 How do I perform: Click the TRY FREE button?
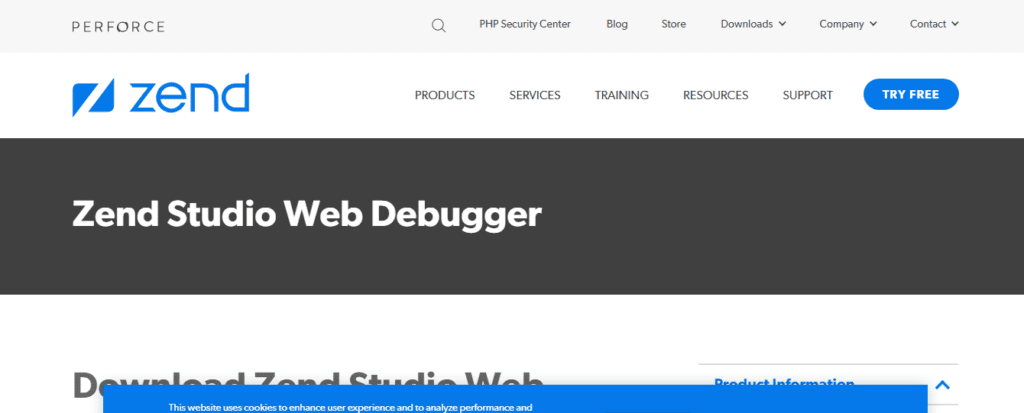coord(911,94)
